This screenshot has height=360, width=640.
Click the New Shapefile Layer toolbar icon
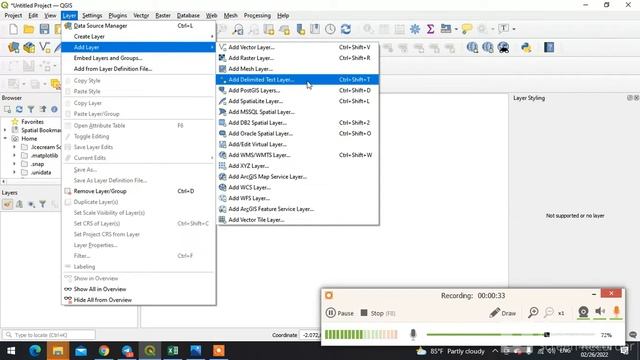click(44, 48)
